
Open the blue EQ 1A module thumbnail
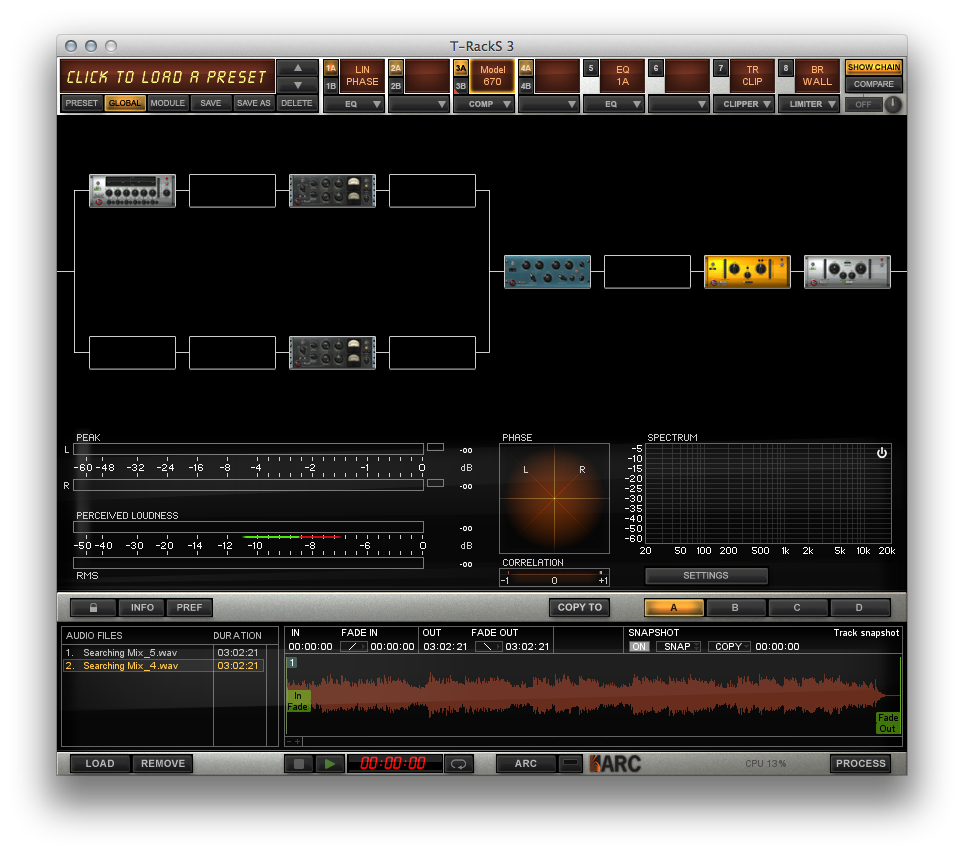coord(547,272)
